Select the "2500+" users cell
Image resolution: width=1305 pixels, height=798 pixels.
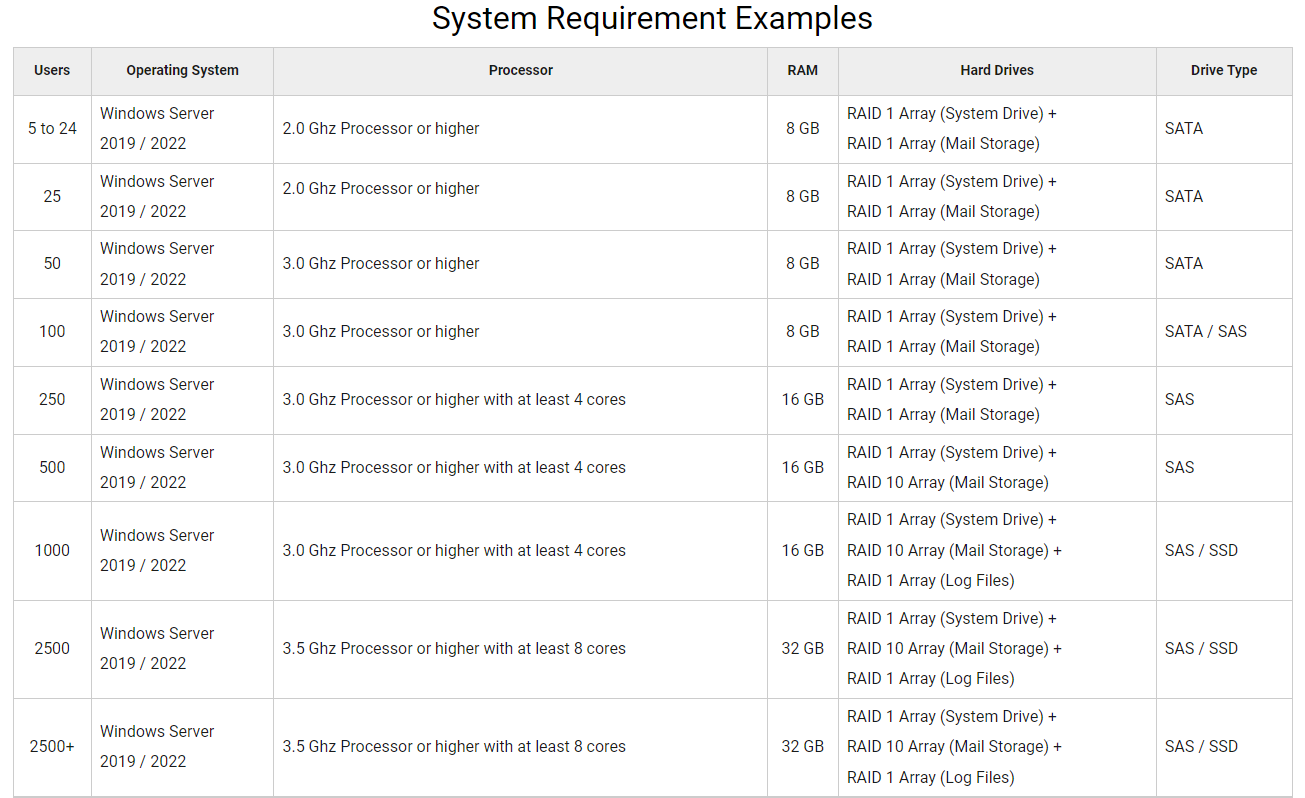52,747
